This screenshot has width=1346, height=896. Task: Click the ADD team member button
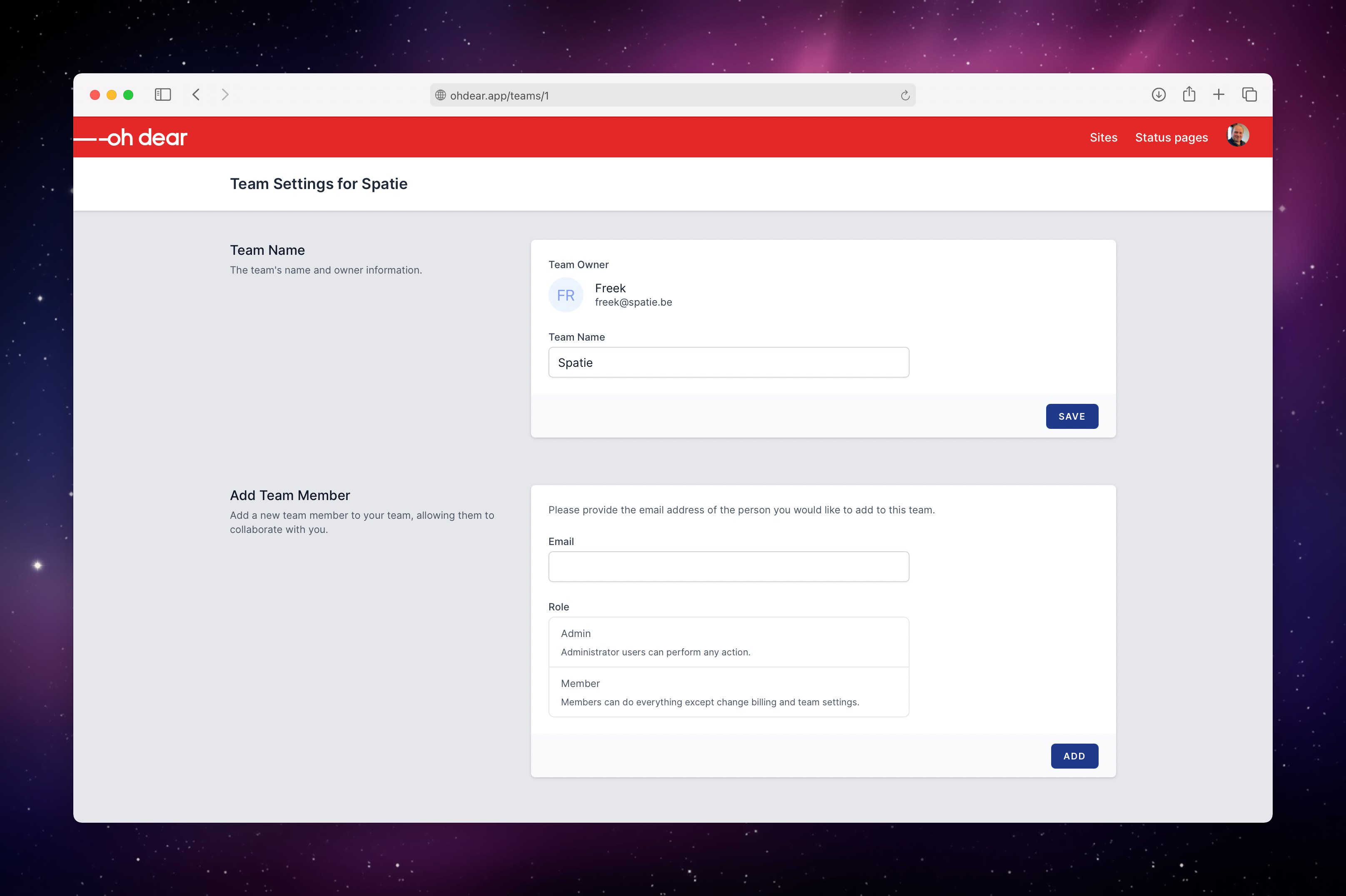pyautogui.click(x=1074, y=756)
